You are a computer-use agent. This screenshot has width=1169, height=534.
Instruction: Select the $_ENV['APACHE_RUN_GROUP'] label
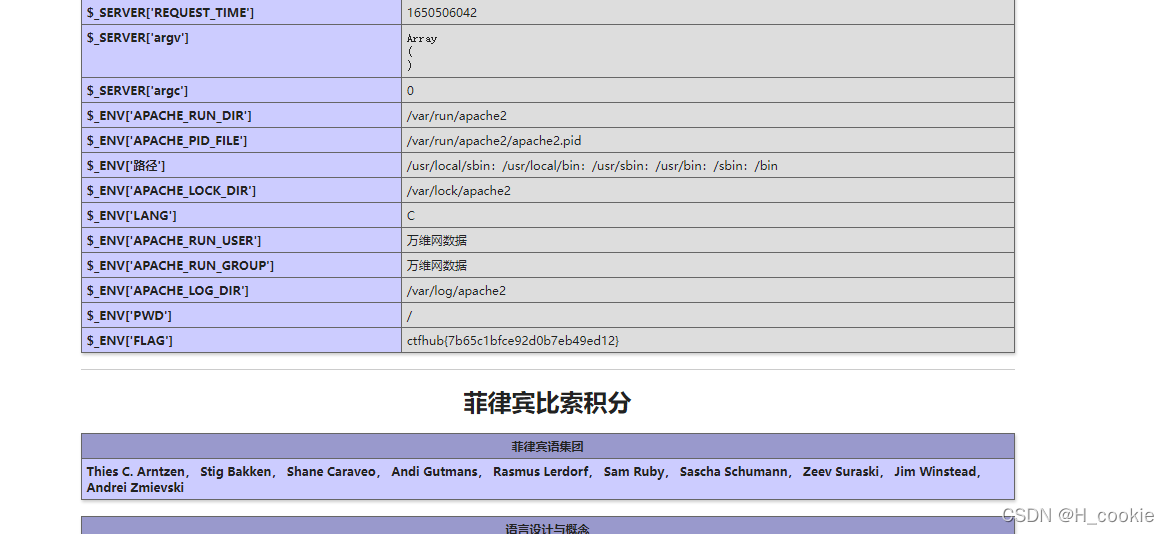point(180,266)
